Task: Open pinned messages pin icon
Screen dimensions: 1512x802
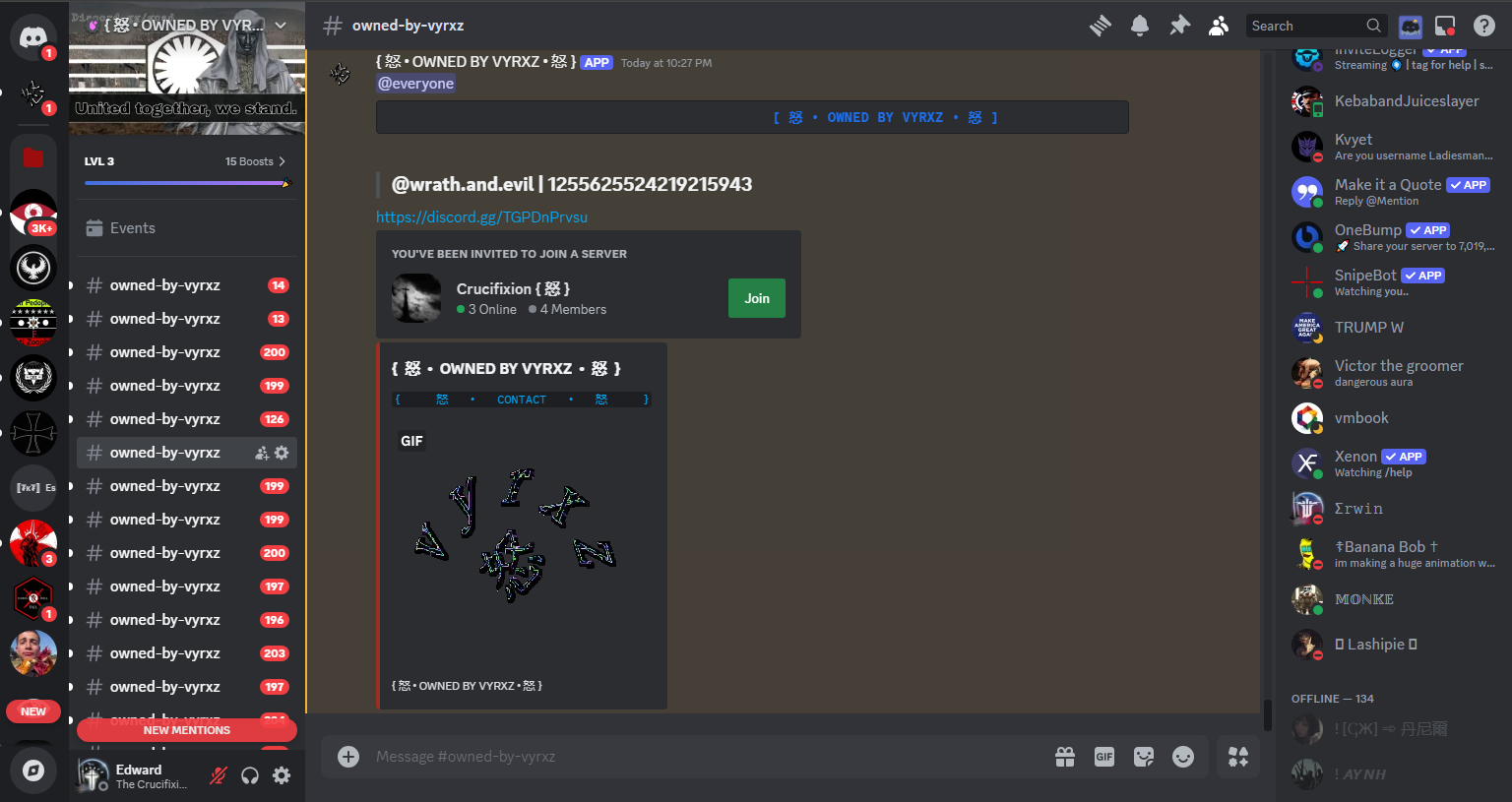Action: [1179, 26]
